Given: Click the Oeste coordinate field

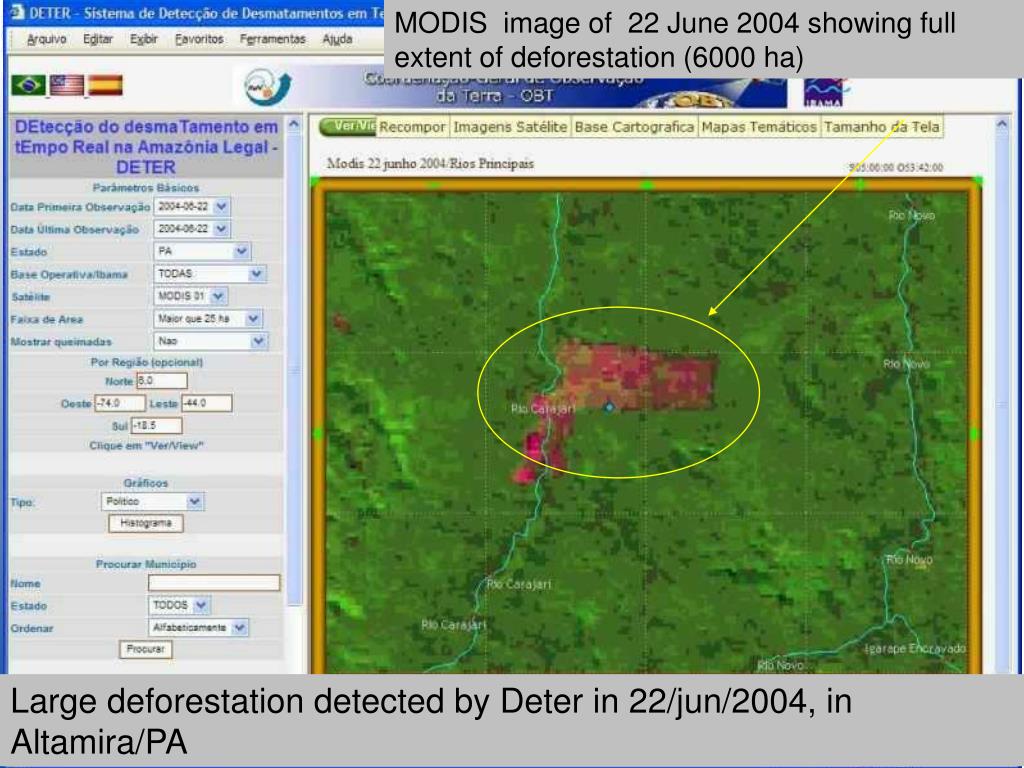Looking at the screenshot, I should coord(120,403).
